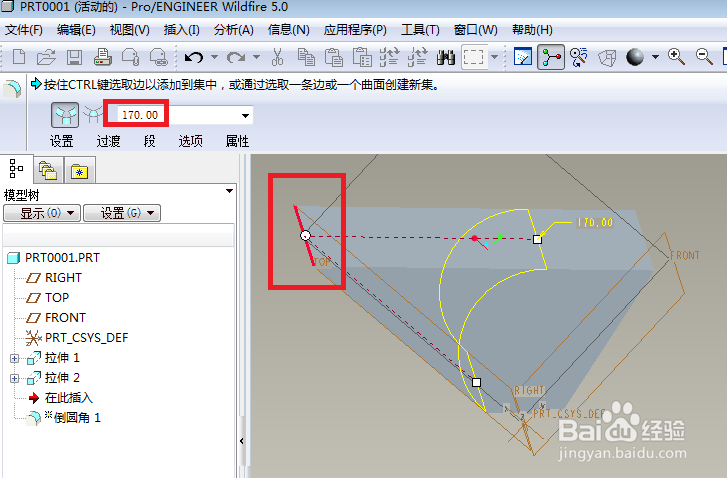Print using the printer icon
The width and height of the screenshot is (727, 478).
pos(102,57)
